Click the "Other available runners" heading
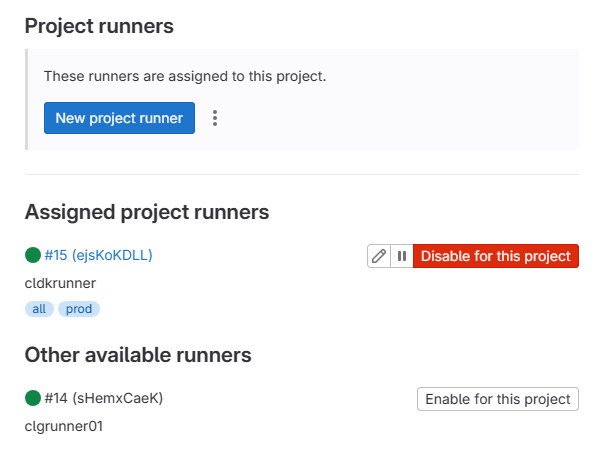This screenshot has height=455, width=603. click(x=138, y=355)
